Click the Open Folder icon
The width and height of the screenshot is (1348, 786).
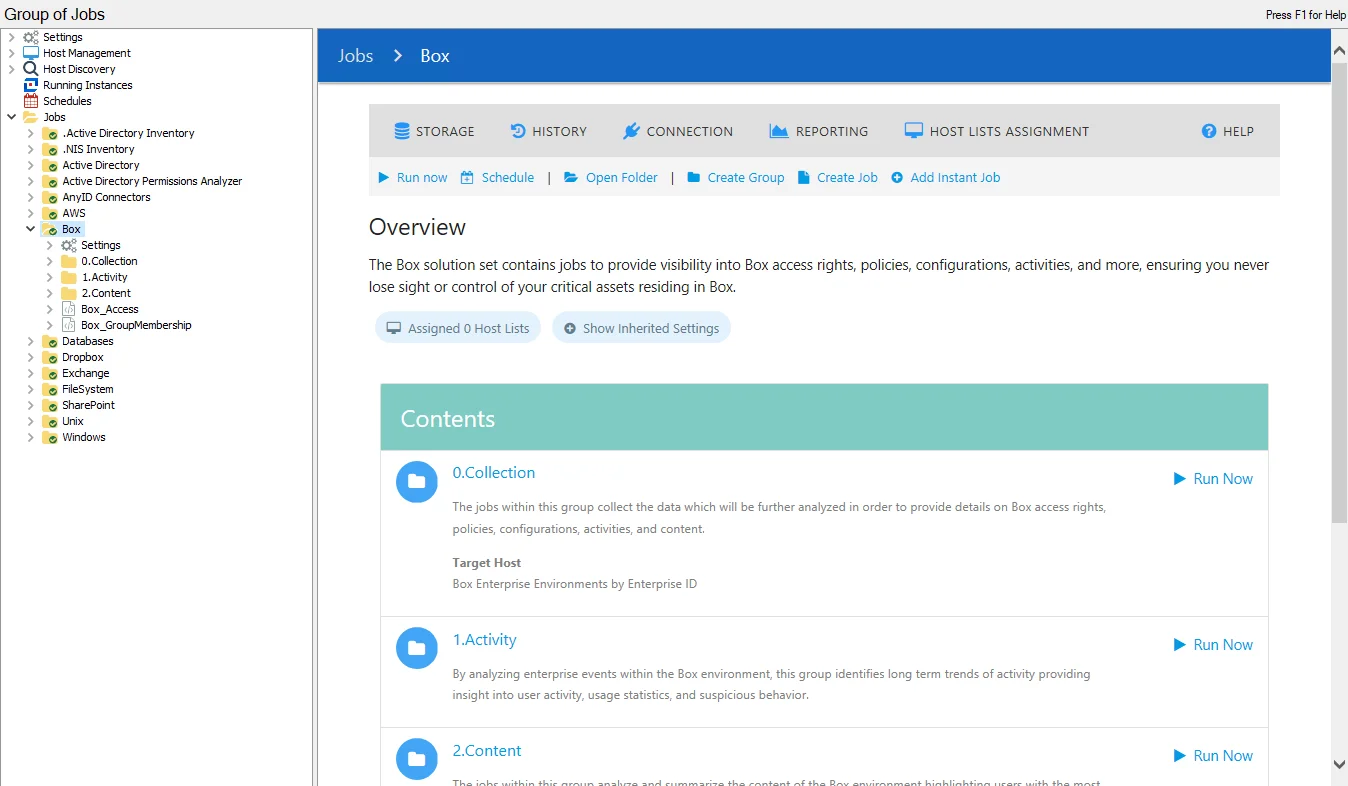click(x=571, y=177)
